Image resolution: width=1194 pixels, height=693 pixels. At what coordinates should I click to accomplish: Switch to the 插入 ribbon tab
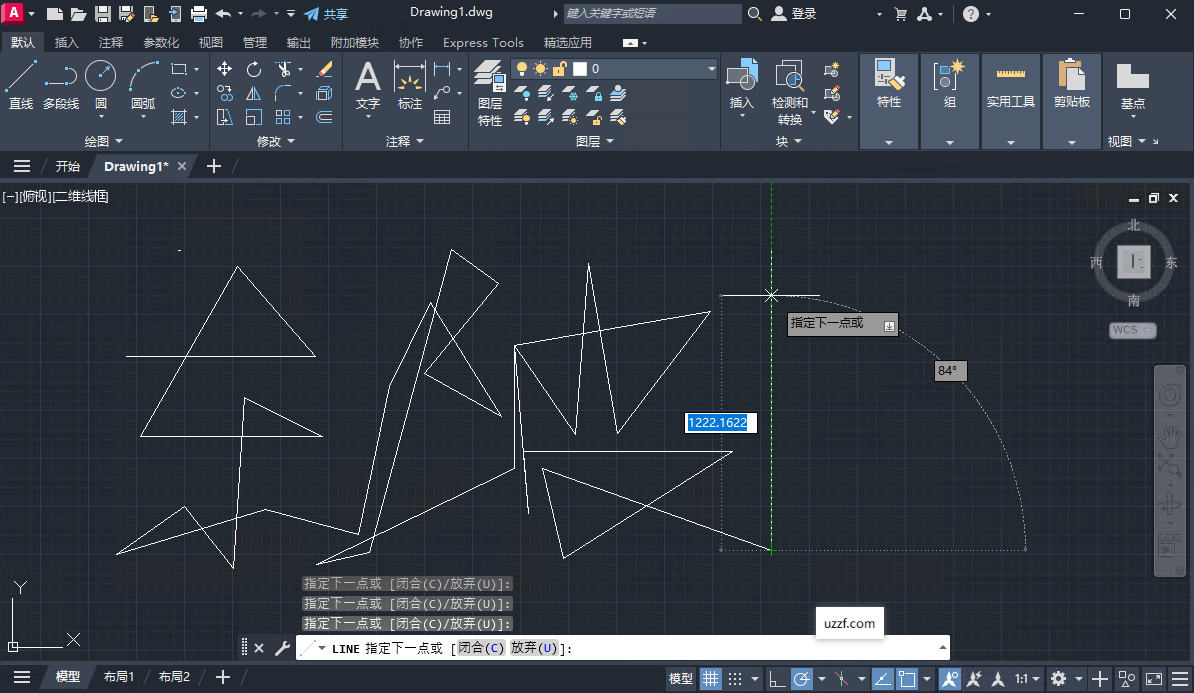click(x=67, y=42)
